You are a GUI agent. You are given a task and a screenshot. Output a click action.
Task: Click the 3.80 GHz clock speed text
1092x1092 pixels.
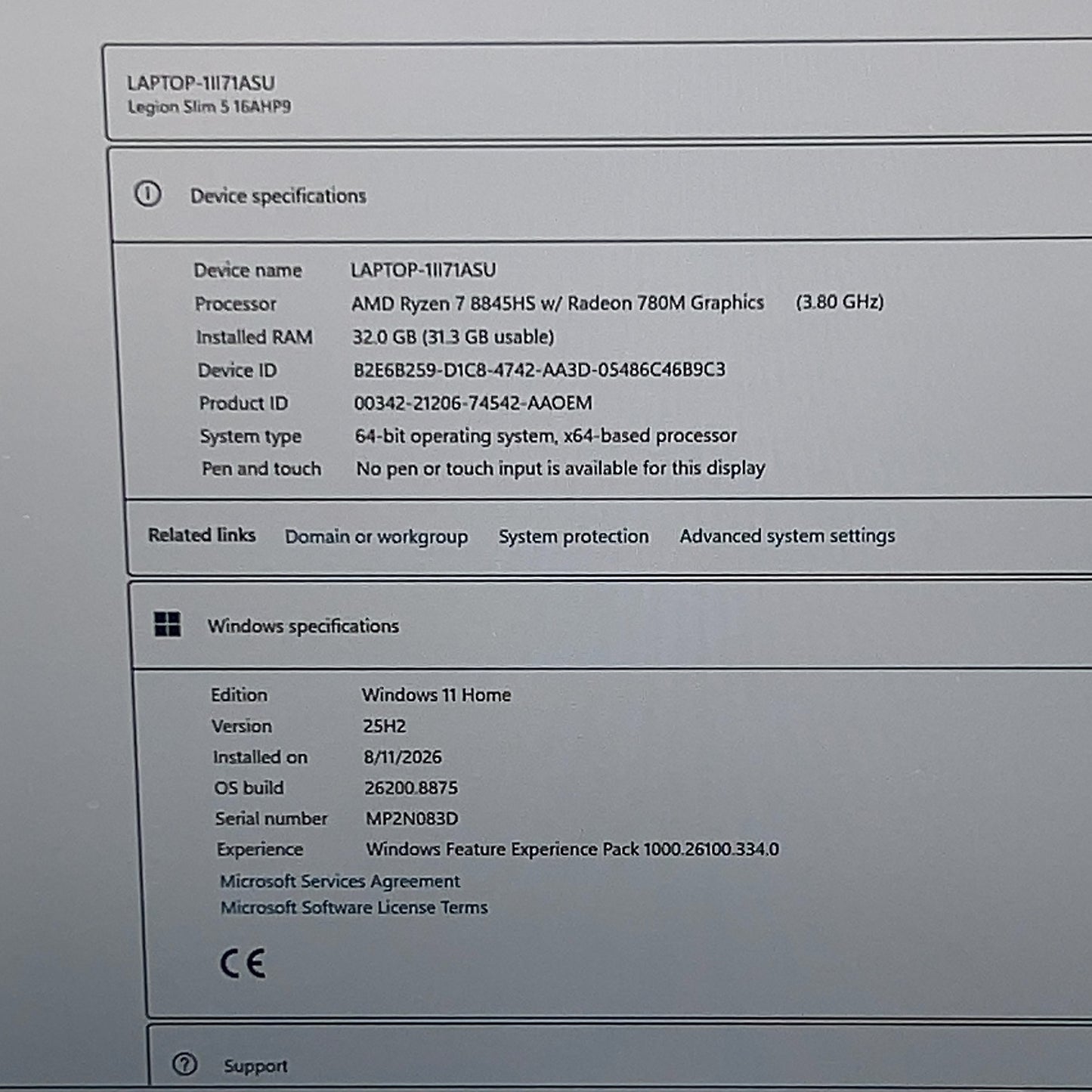click(x=840, y=302)
